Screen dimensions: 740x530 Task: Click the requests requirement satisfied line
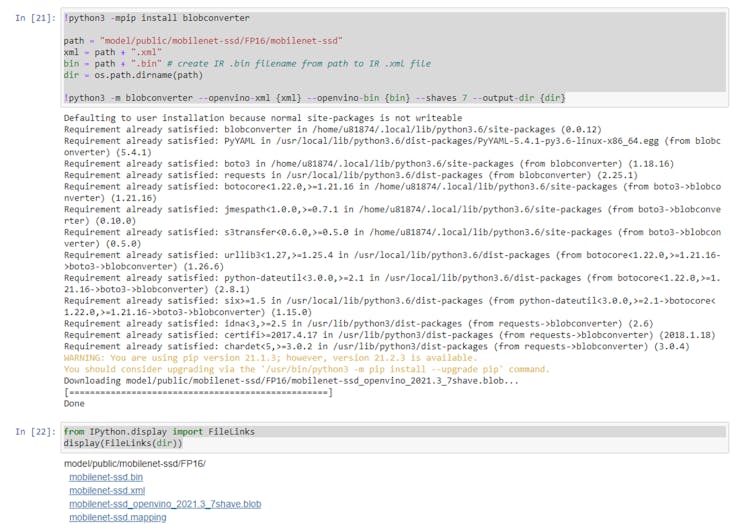pos(351,175)
